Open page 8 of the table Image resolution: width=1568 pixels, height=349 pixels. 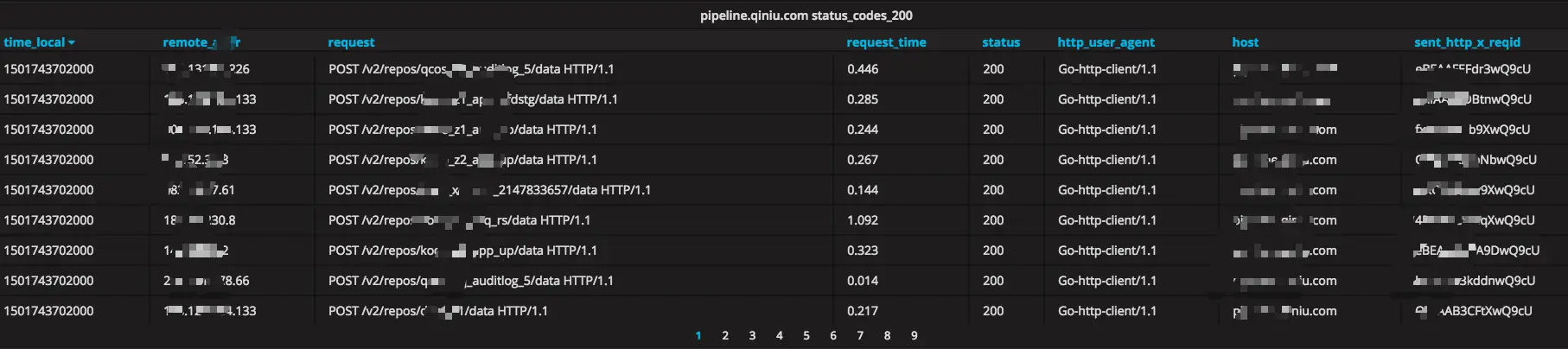(x=887, y=336)
